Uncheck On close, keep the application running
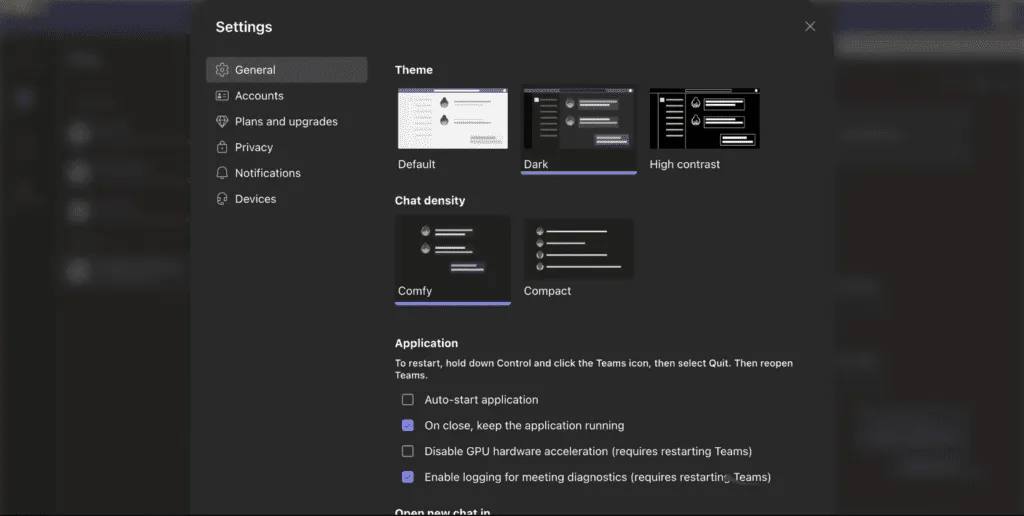Screen dimensions: 1024x516 click(x=408, y=426)
